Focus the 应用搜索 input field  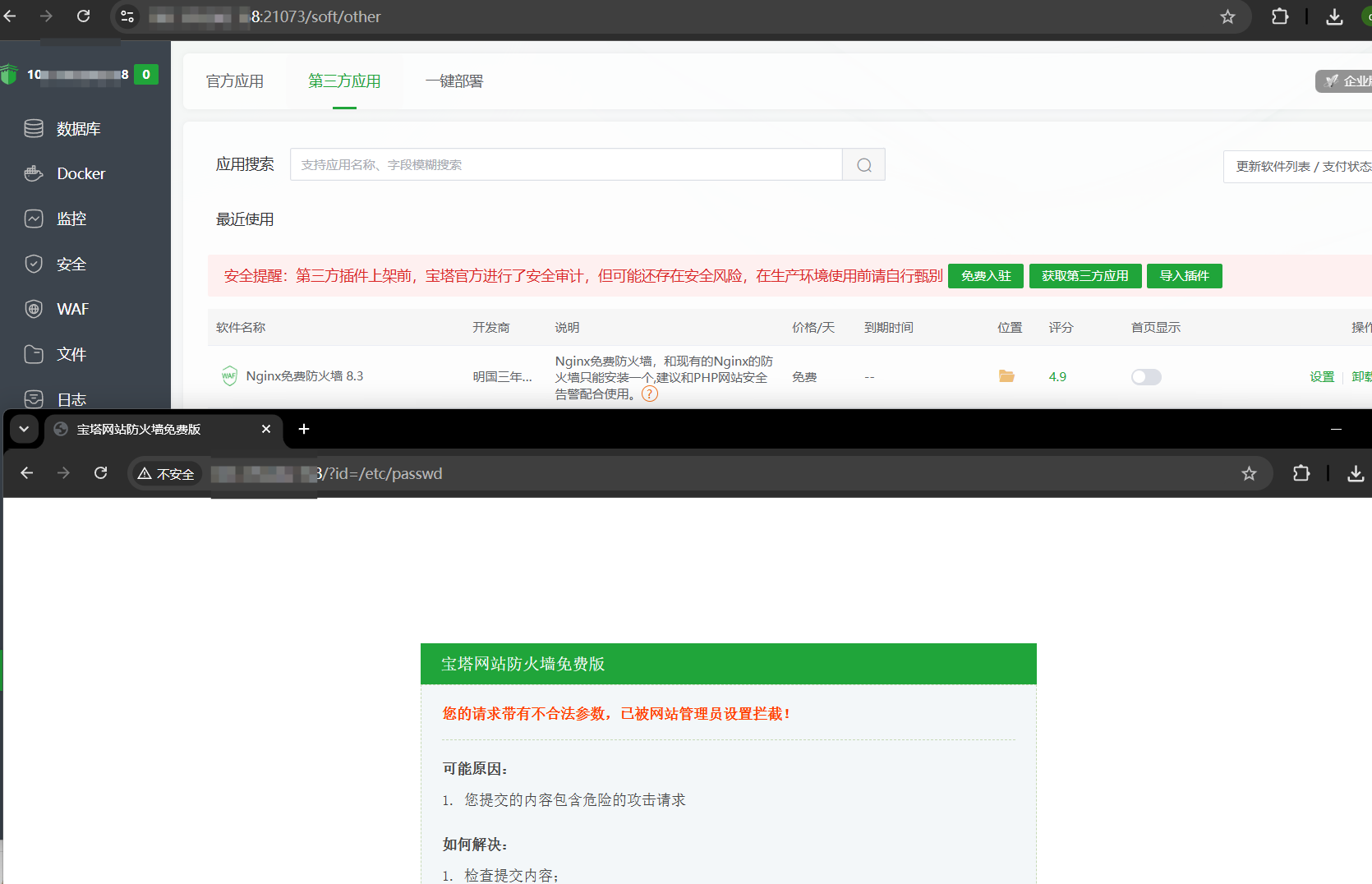click(x=566, y=165)
